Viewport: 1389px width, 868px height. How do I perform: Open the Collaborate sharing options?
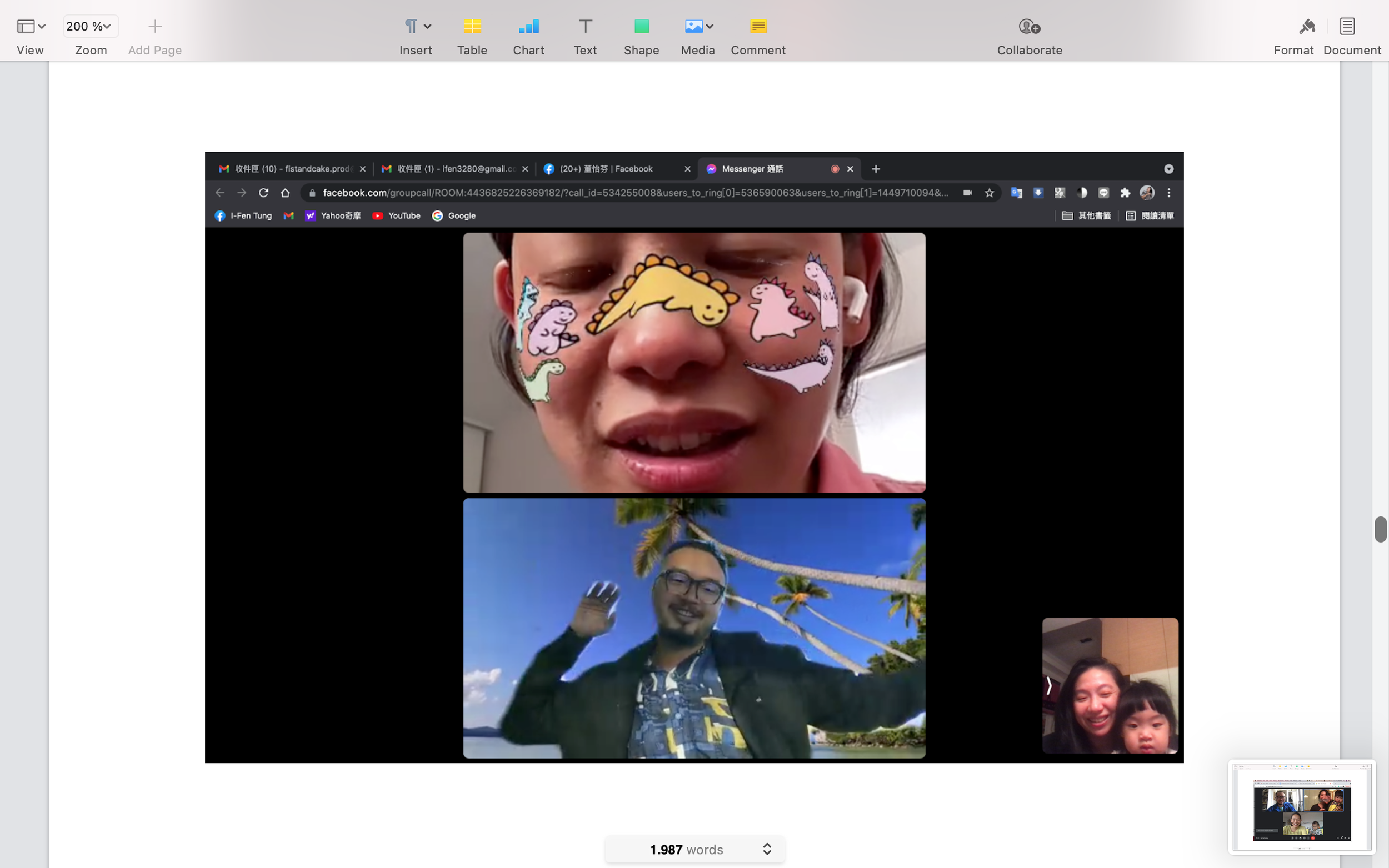(x=1029, y=27)
